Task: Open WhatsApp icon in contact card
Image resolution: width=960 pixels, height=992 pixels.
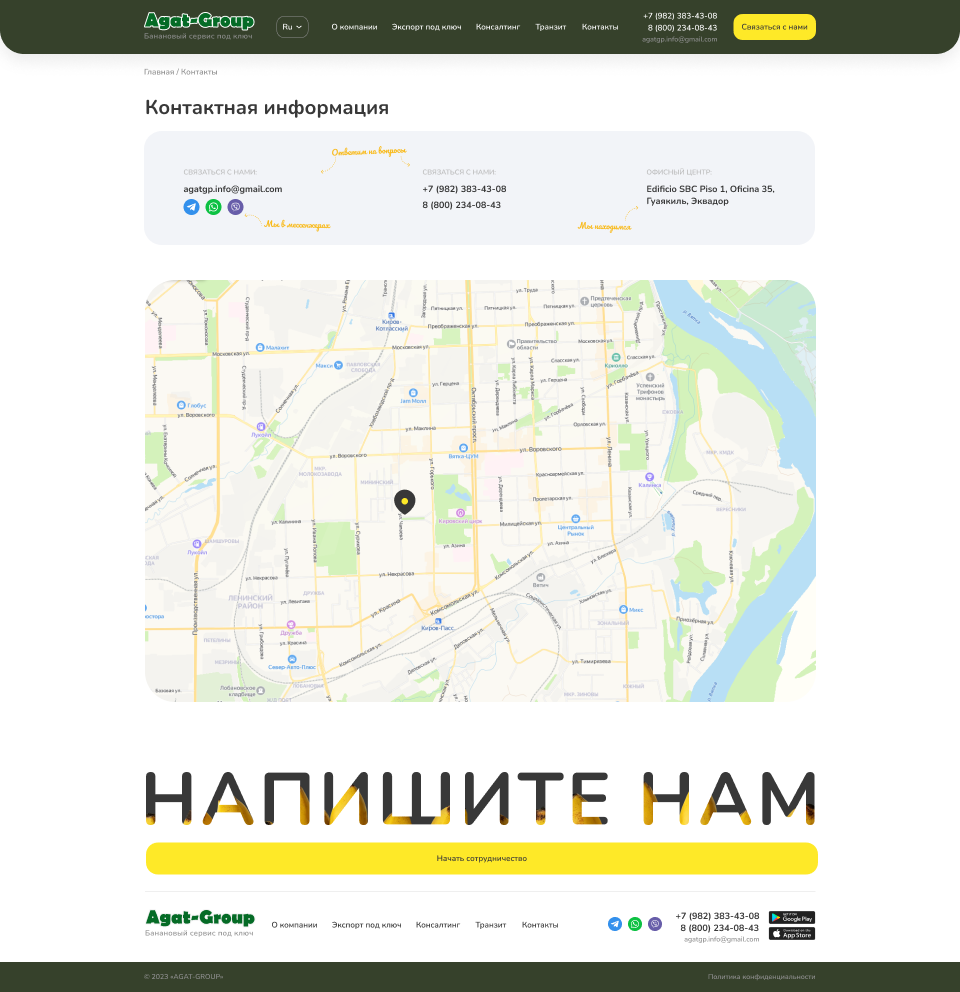Action: 213,207
